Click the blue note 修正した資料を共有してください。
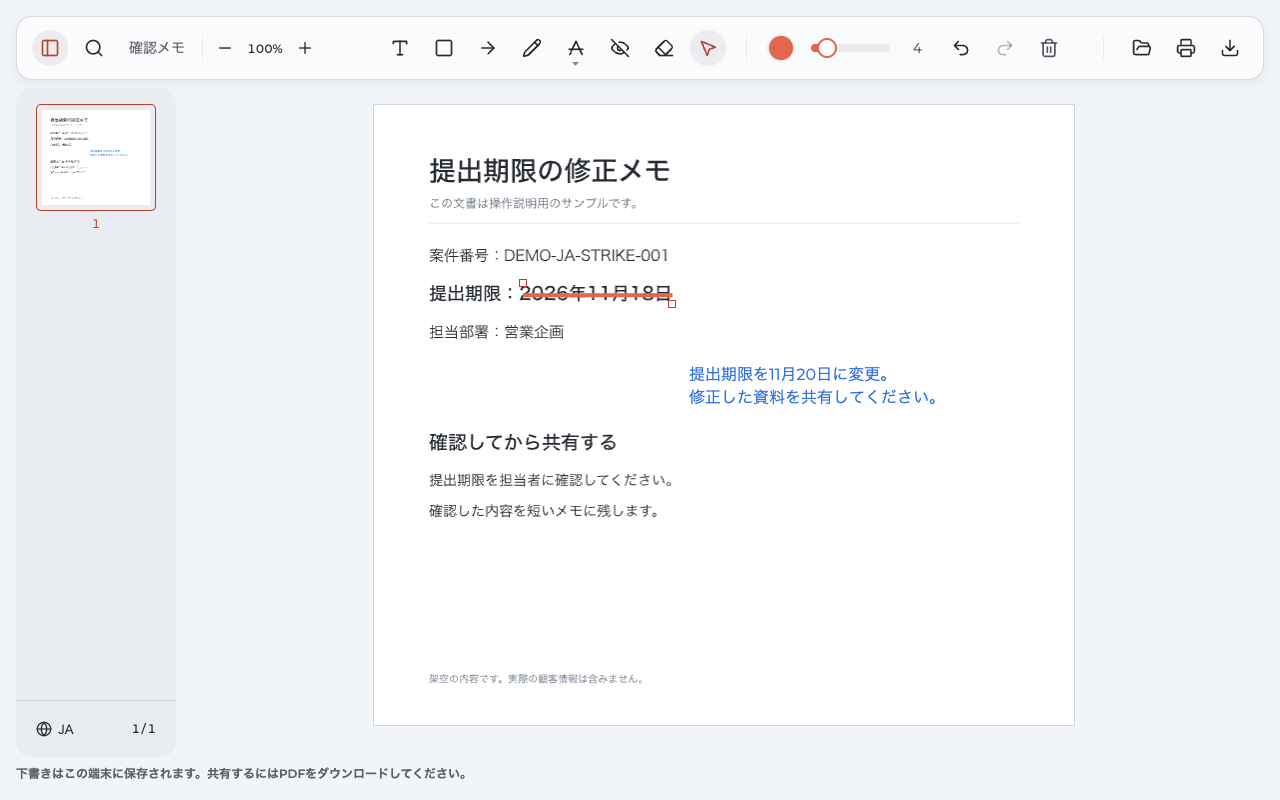 point(814,397)
